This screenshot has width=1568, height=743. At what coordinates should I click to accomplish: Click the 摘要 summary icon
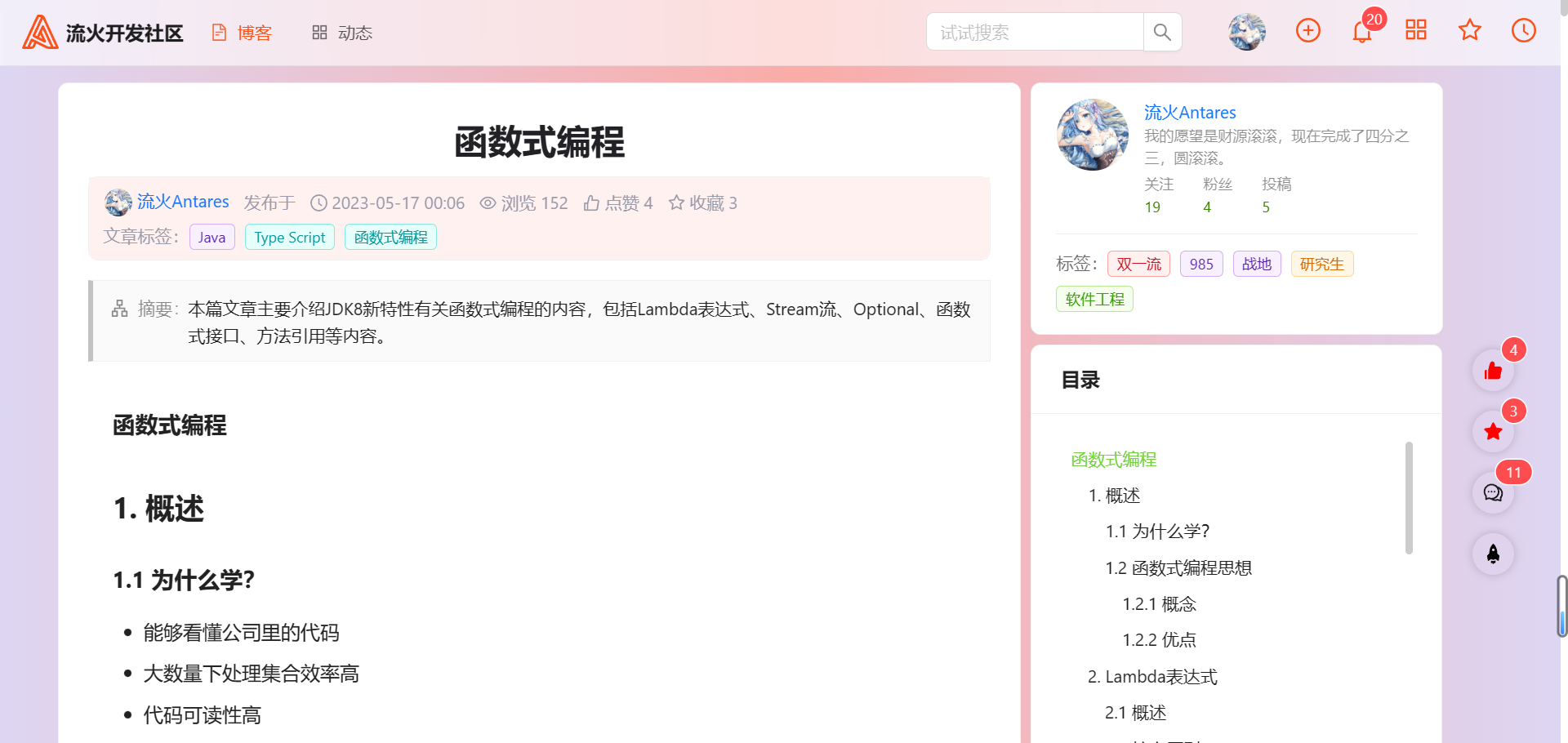[120, 309]
